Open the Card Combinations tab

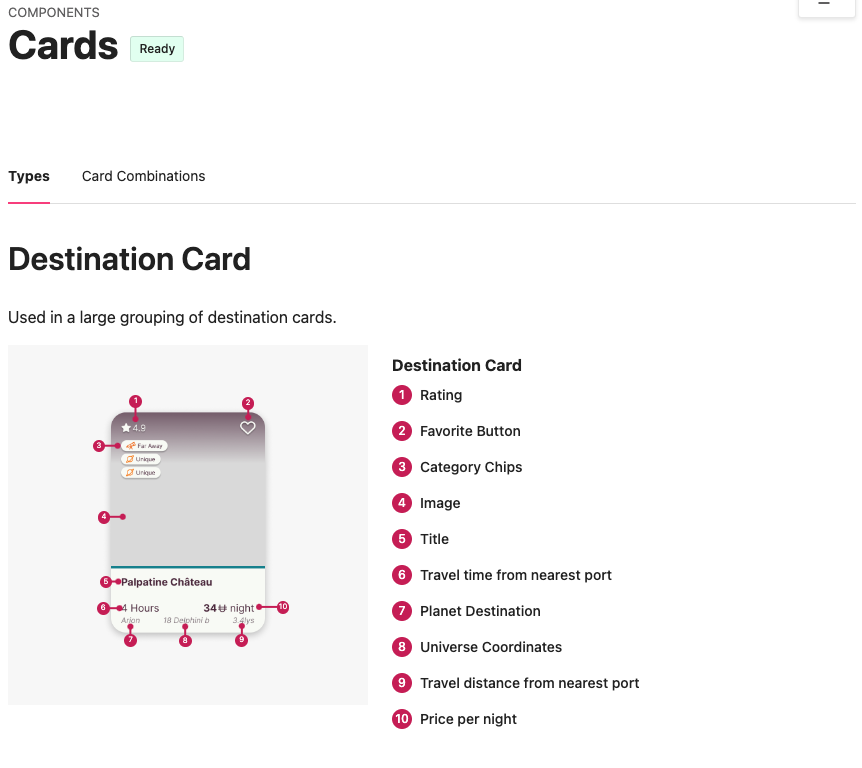[143, 176]
